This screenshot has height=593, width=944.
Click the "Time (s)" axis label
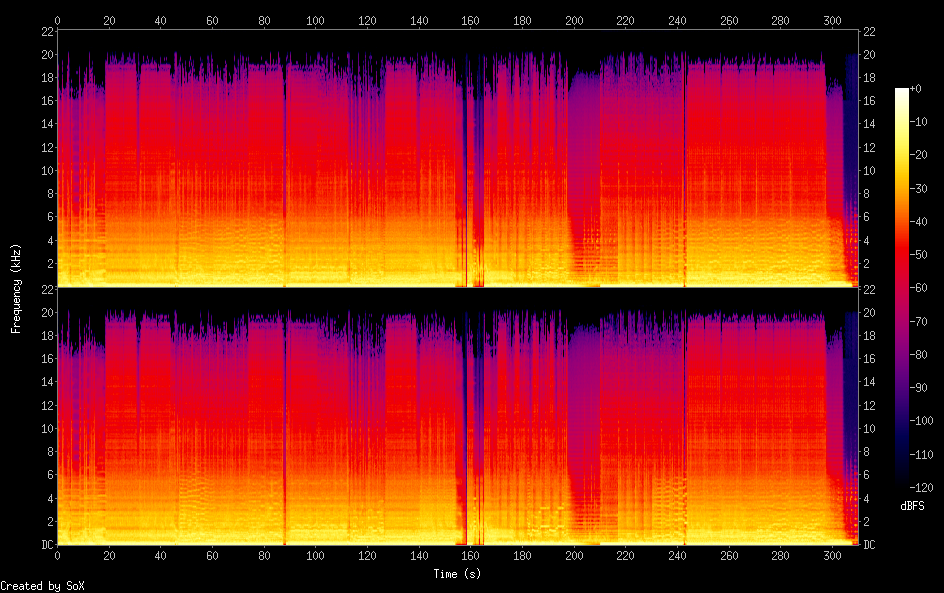457,574
